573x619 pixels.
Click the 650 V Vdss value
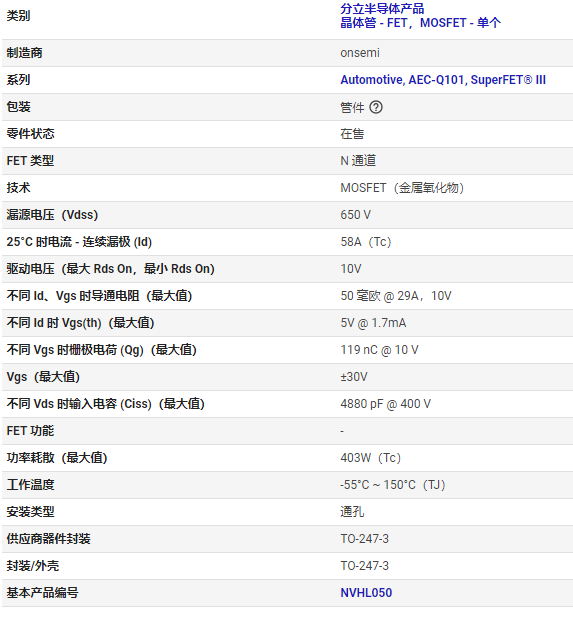pyautogui.click(x=355, y=215)
